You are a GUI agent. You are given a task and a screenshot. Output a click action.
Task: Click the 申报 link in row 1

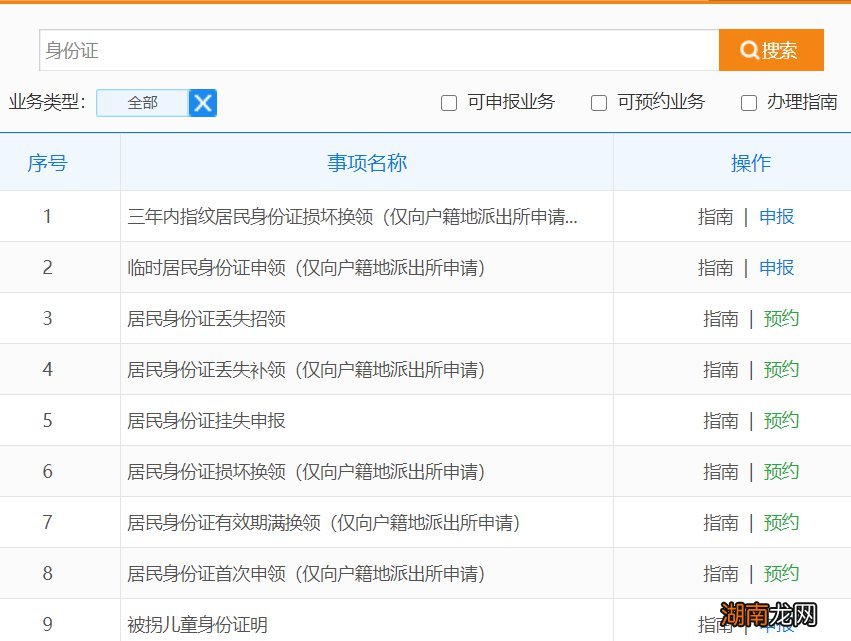point(776,216)
